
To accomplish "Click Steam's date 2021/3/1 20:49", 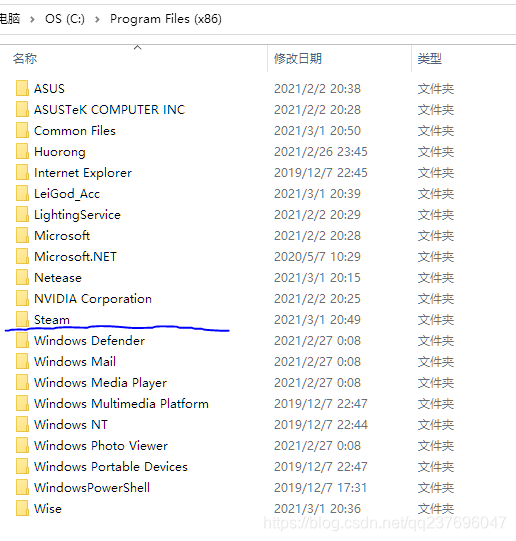I will tap(317, 320).
